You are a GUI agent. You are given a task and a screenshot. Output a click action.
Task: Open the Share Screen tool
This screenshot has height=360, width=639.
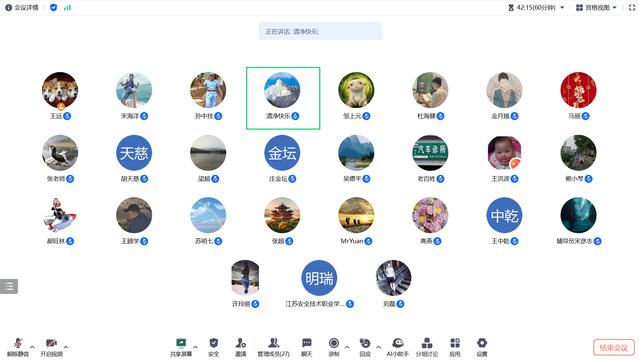pos(181,347)
